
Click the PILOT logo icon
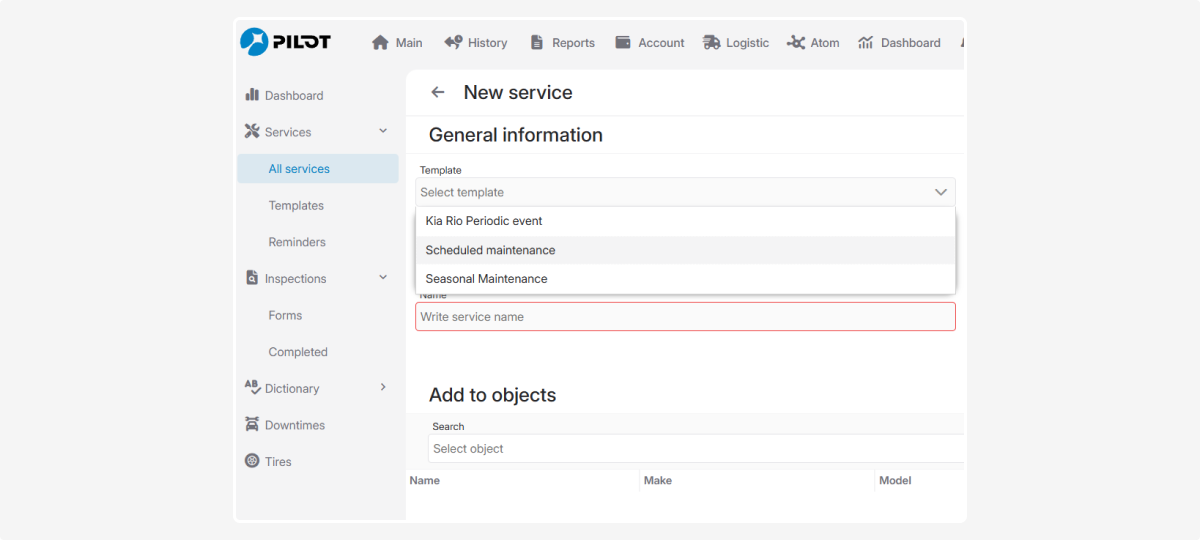point(255,42)
